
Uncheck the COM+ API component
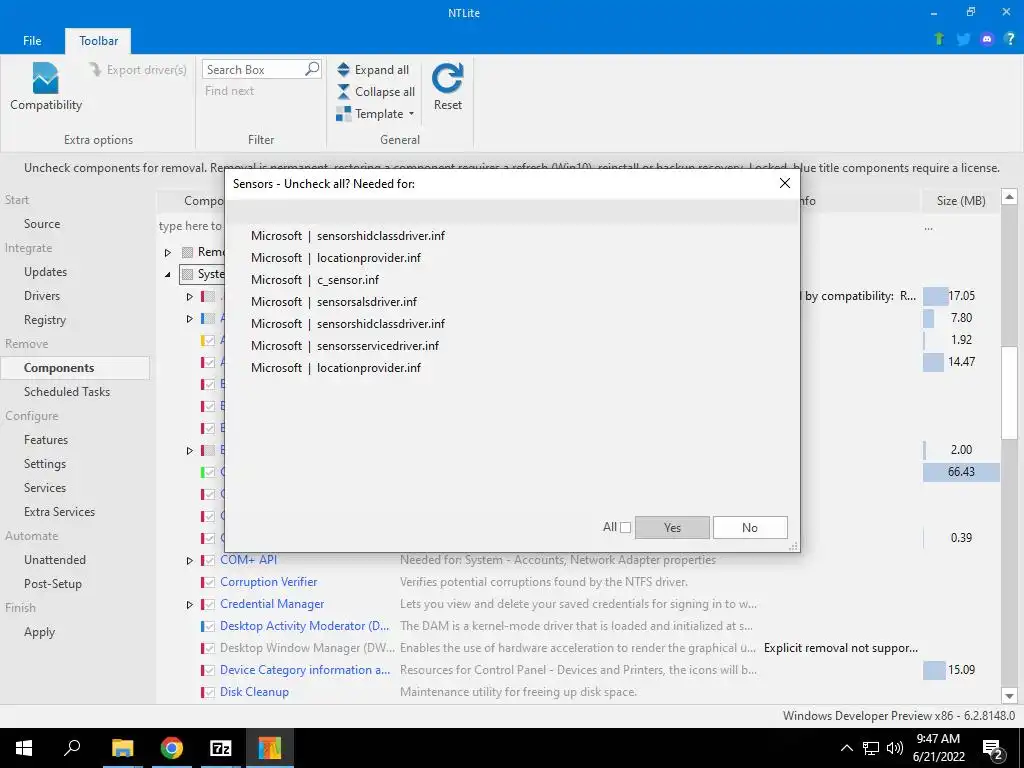[209, 560]
